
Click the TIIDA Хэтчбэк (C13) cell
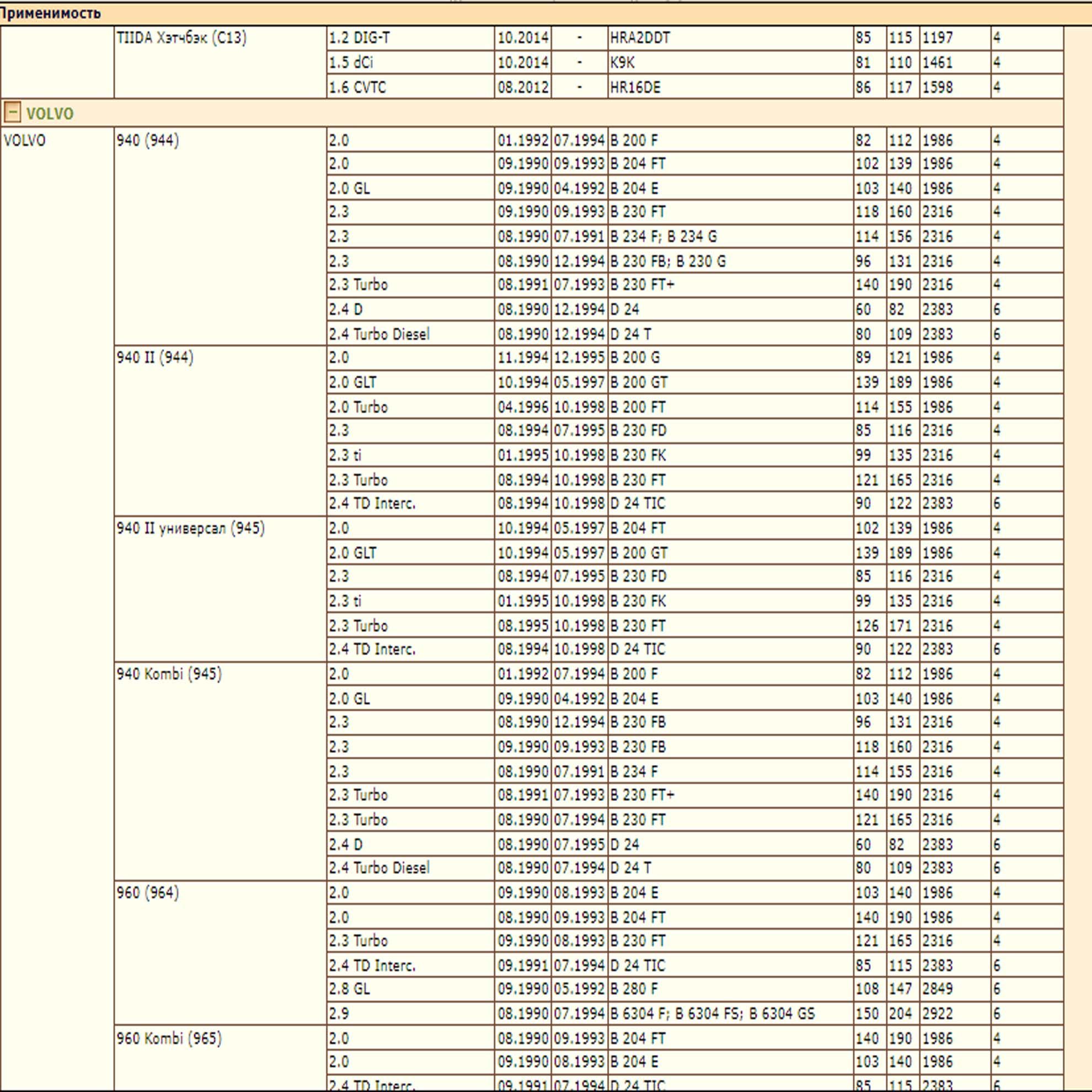[220, 62]
